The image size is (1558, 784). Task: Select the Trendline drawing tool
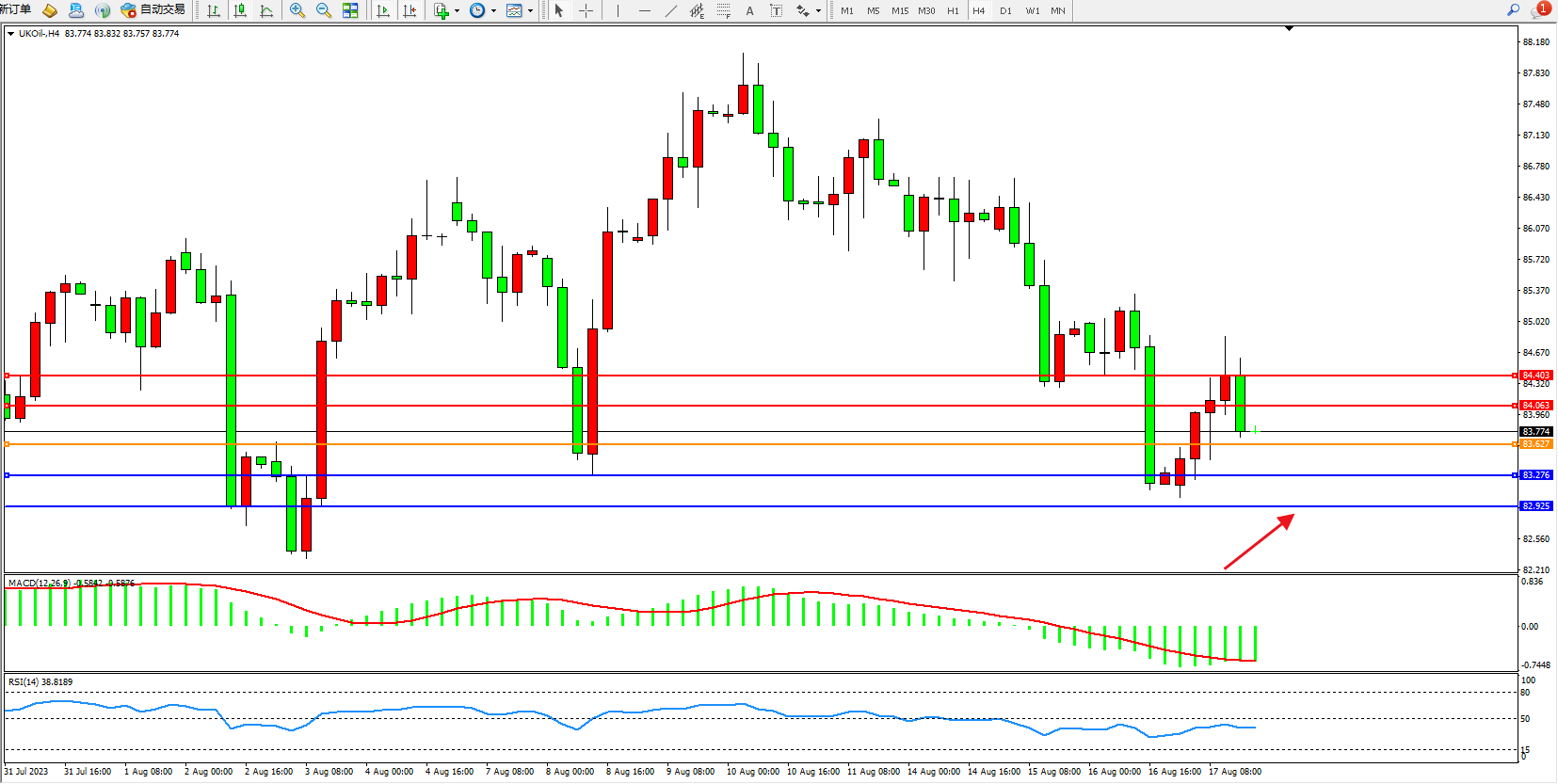670,10
